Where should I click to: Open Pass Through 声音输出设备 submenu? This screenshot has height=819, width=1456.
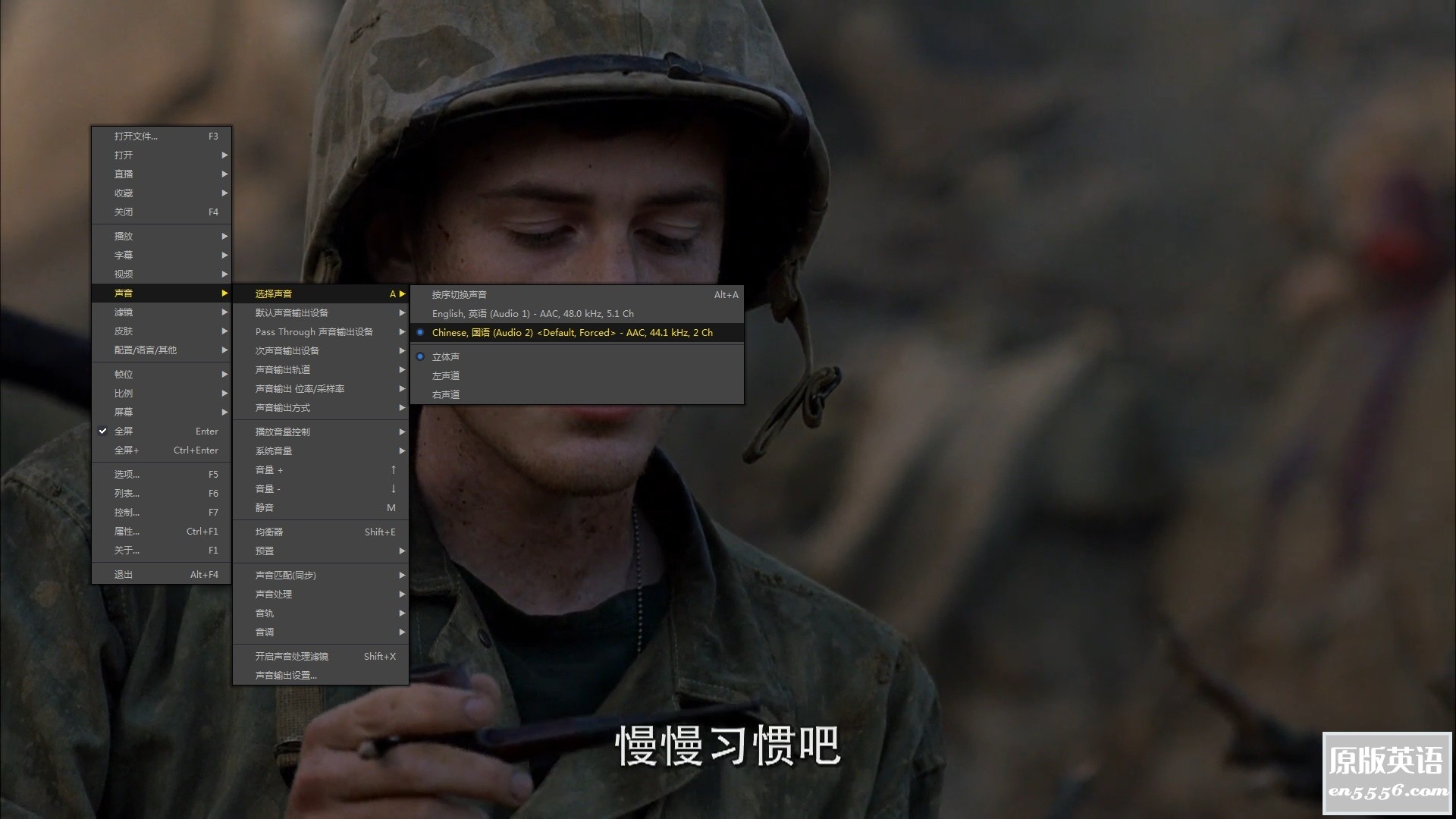[321, 331]
